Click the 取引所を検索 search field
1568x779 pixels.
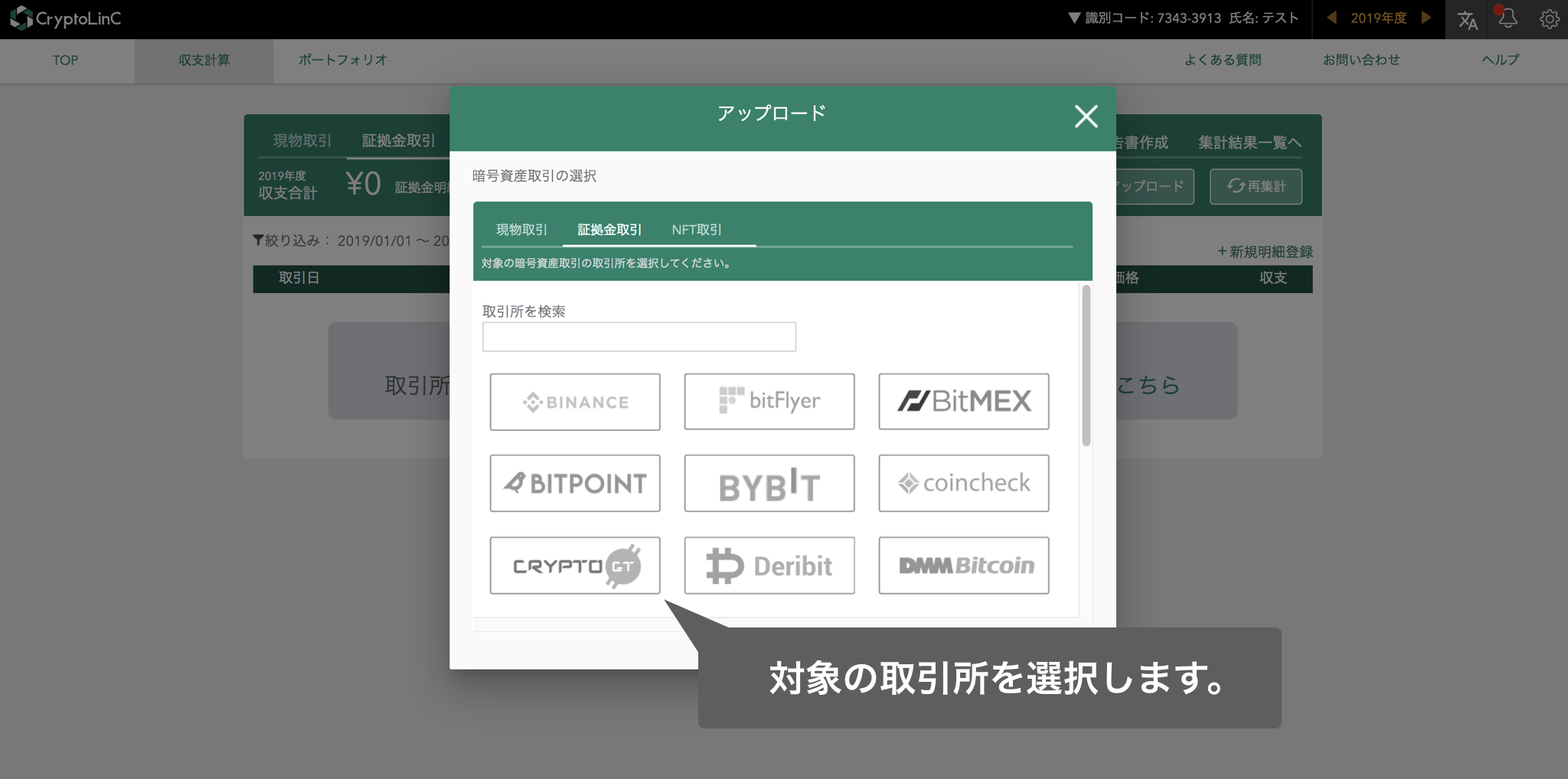pyautogui.click(x=639, y=337)
